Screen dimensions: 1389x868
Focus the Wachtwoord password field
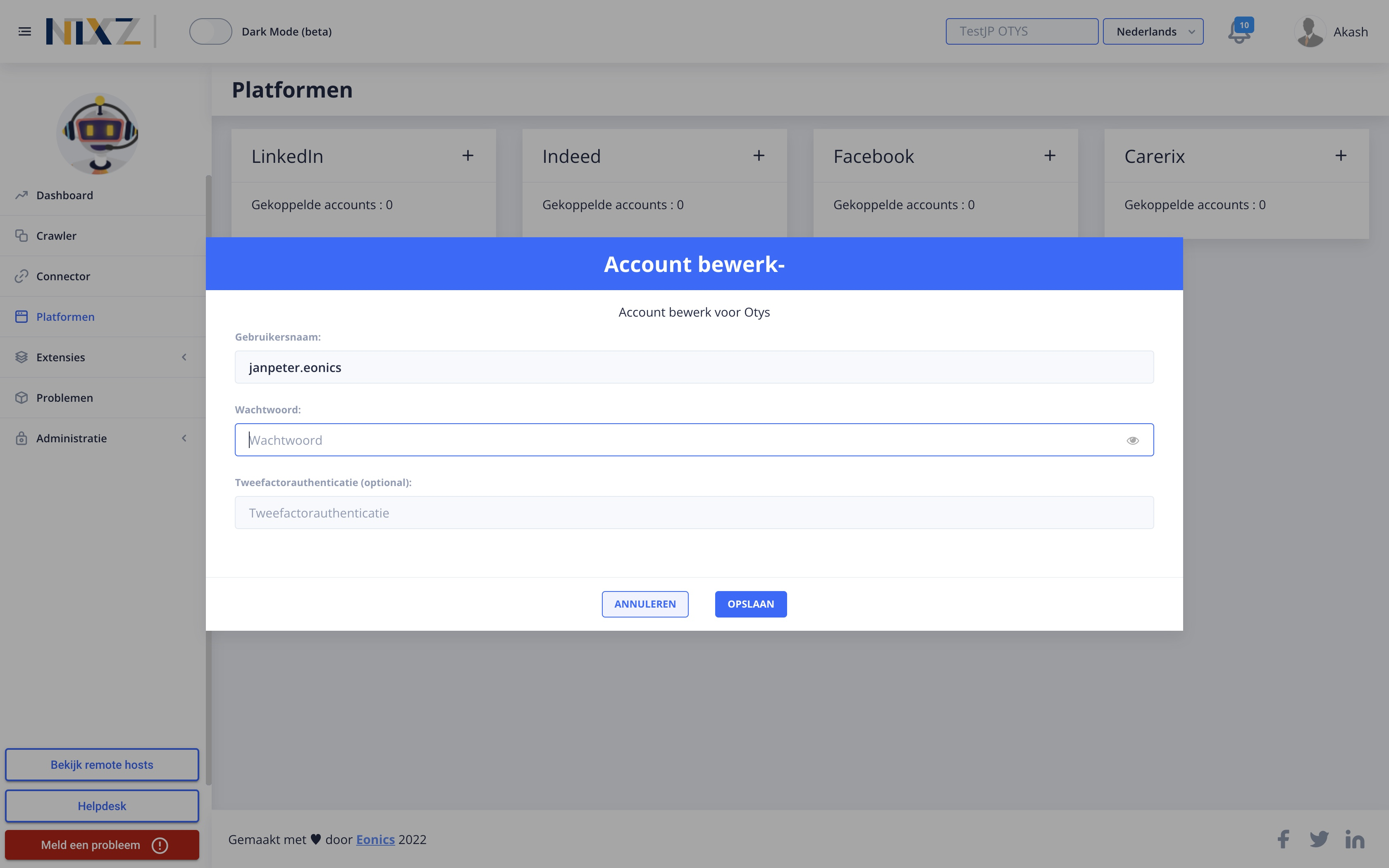coord(694,440)
